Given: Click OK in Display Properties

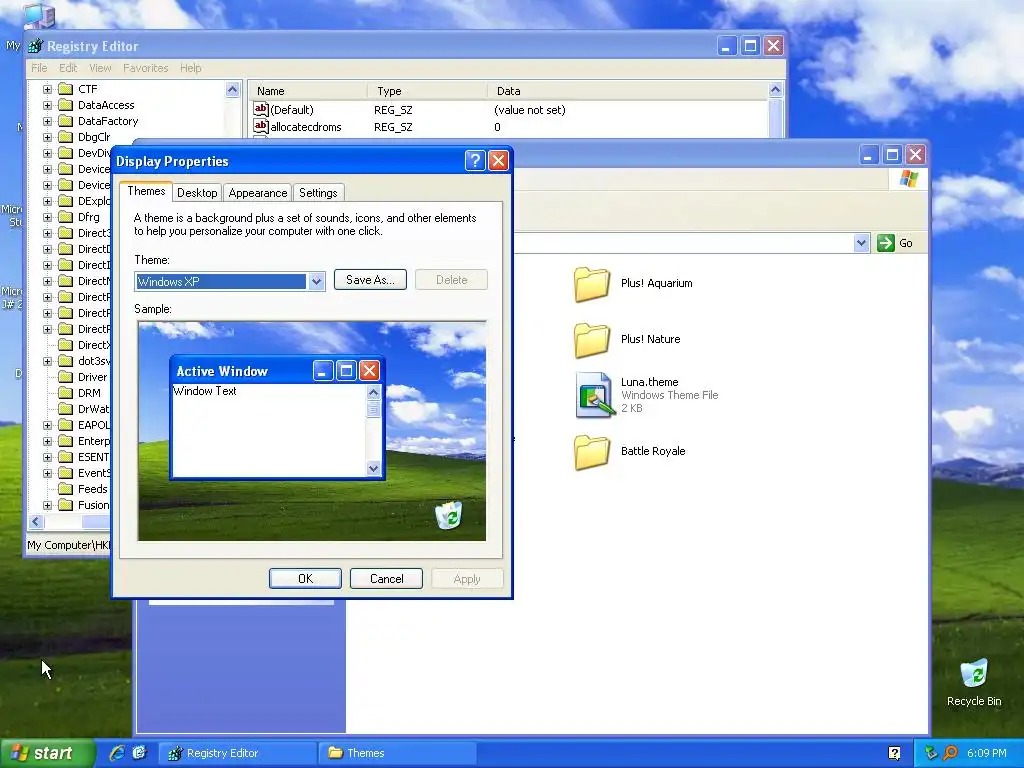Looking at the screenshot, I should click(x=305, y=579).
